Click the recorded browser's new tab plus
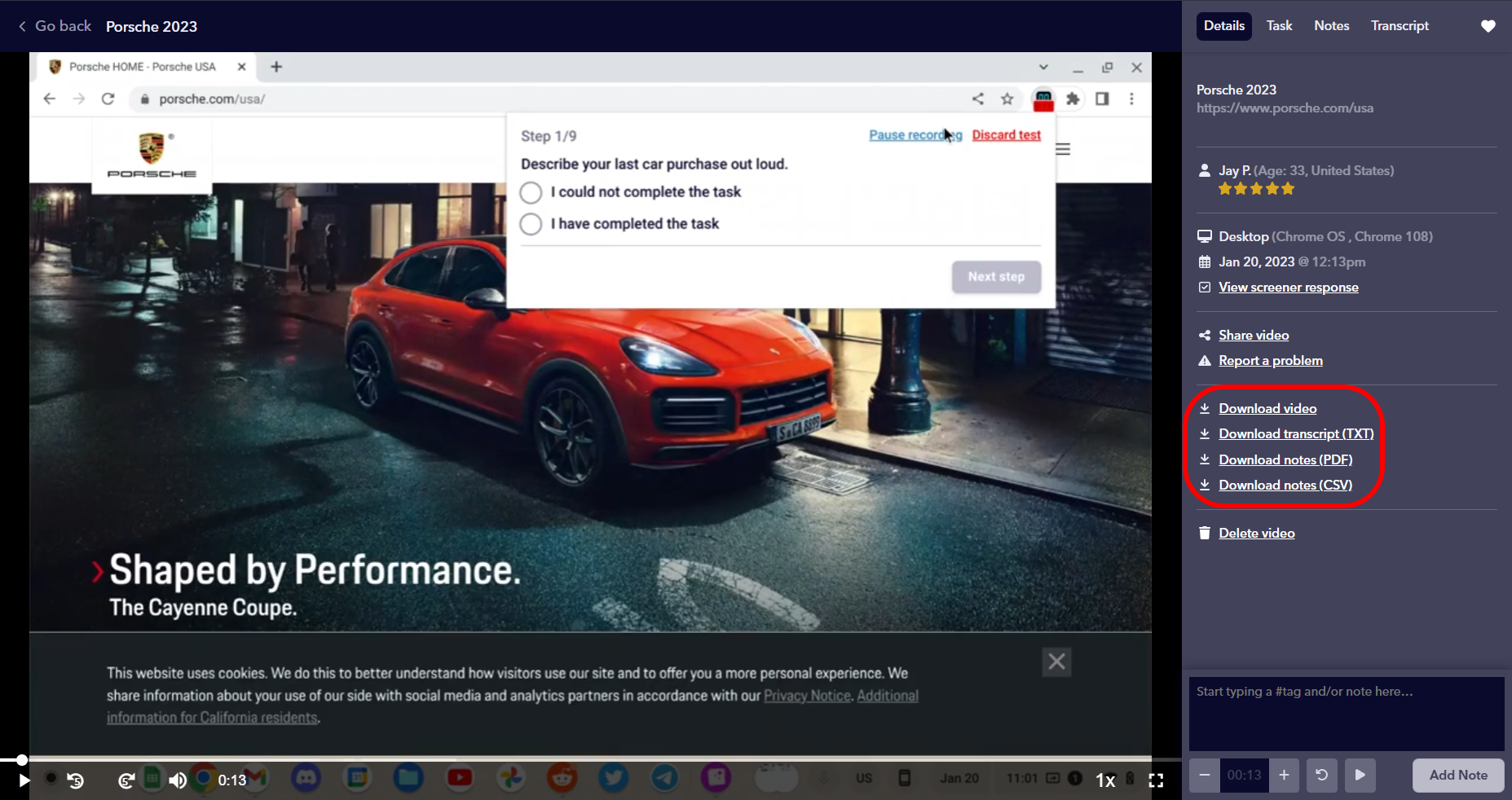This screenshot has width=1512, height=800. tap(276, 67)
